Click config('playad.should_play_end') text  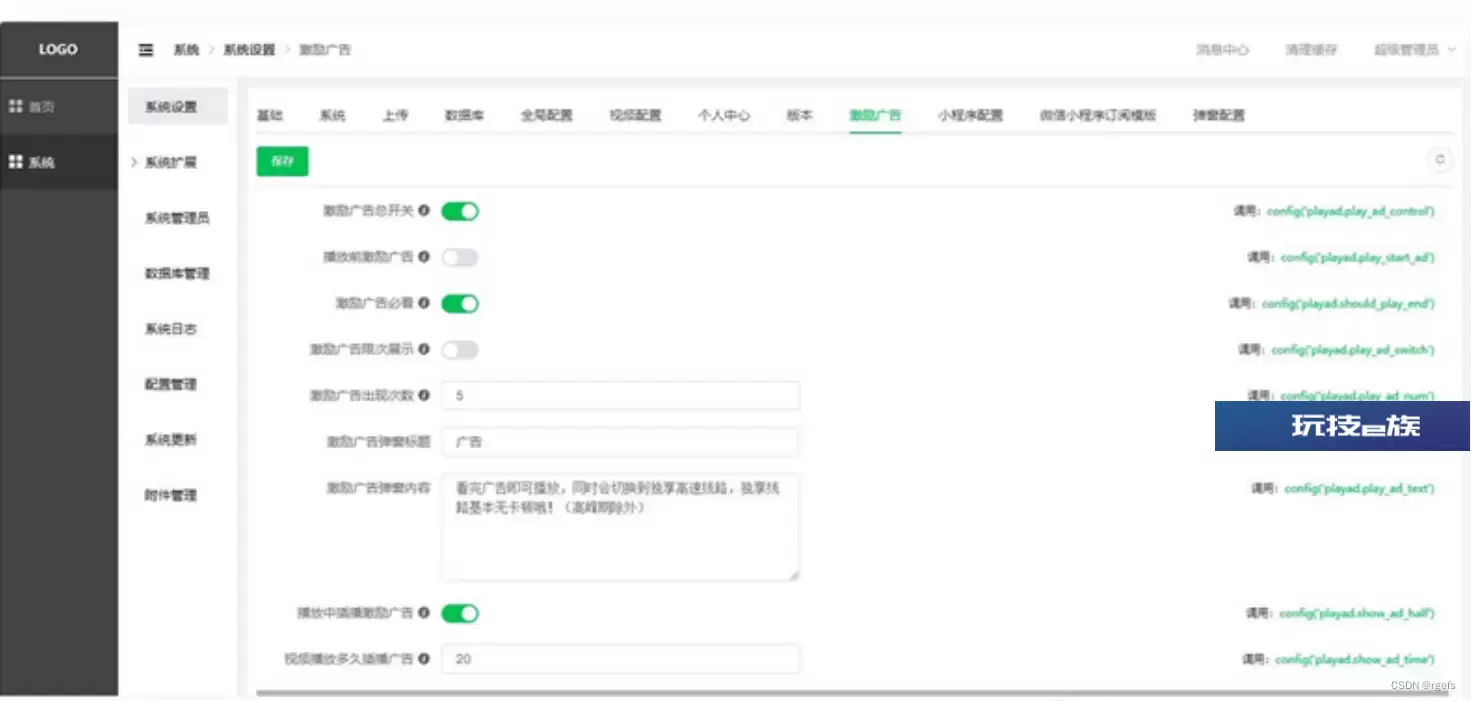pyautogui.click(x=1348, y=303)
